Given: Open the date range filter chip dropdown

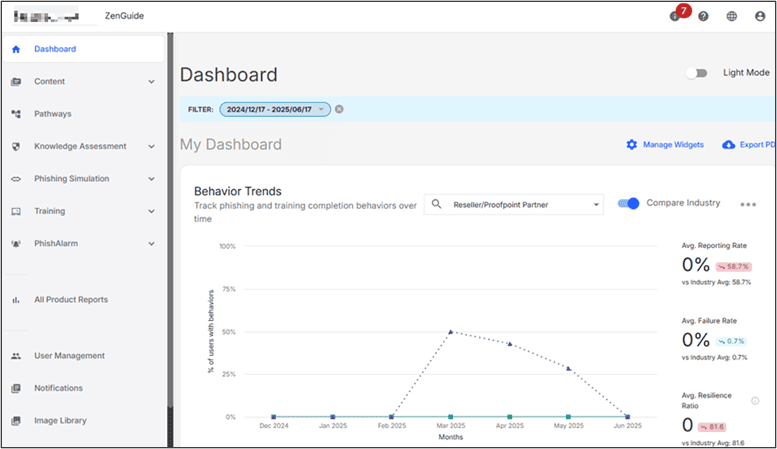Looking at the screenshot, I should coord(322,109).
